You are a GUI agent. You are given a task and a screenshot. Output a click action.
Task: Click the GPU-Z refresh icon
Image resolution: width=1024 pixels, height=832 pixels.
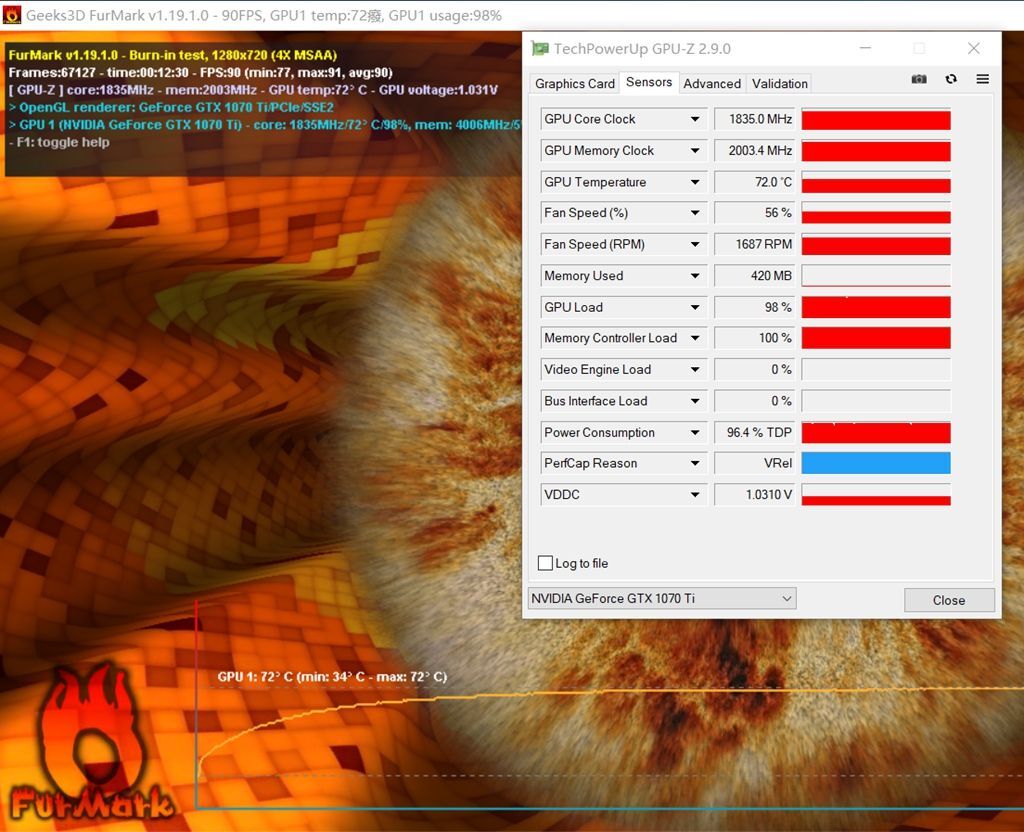(x=951, y=79)
